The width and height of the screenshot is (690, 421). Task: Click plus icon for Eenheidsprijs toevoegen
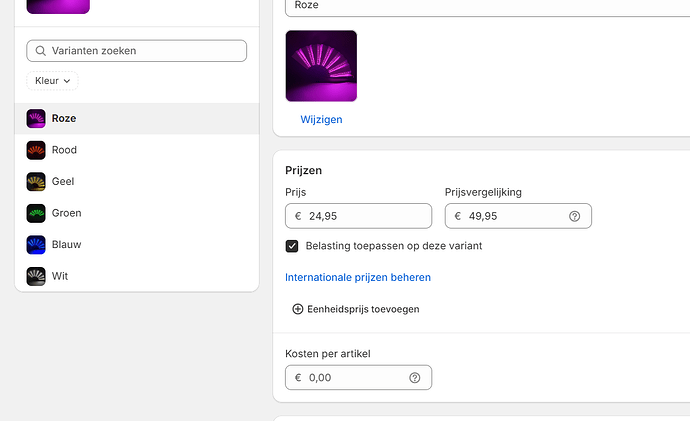coord(298,309)
